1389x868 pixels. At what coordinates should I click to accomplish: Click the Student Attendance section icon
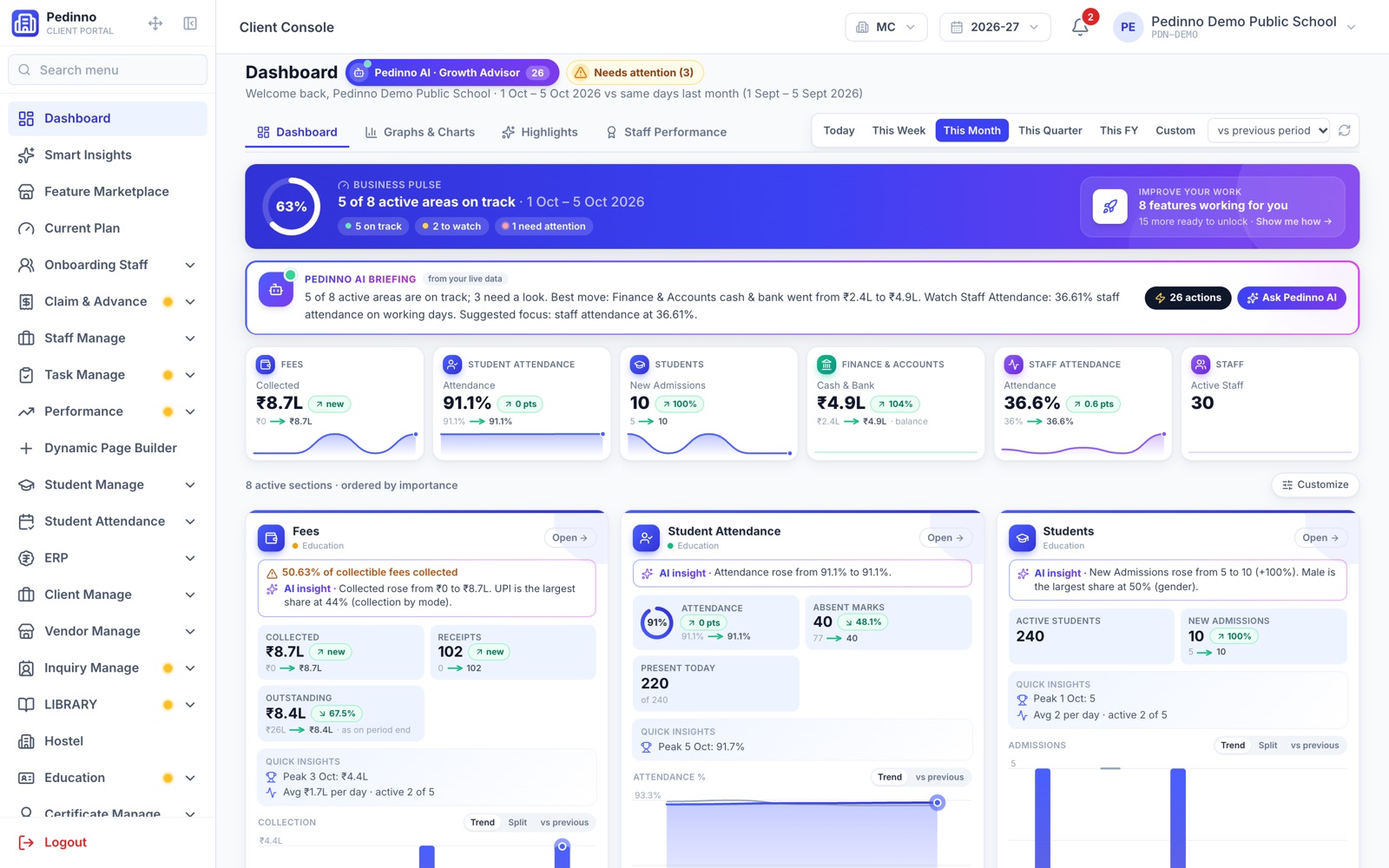pyautogui.click(x=646, y=538)
